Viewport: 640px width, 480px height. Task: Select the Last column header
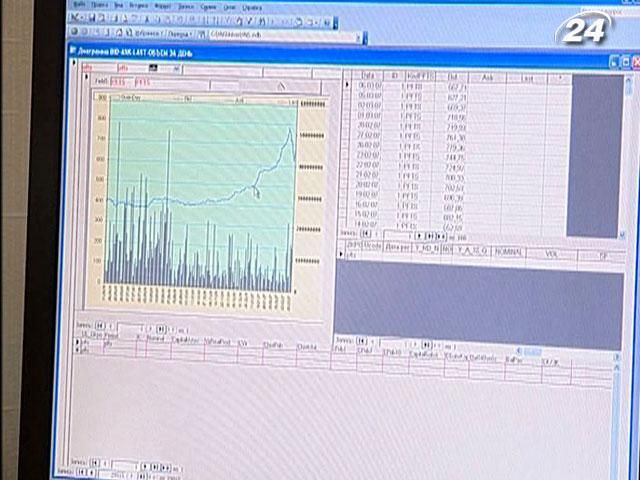527,78
